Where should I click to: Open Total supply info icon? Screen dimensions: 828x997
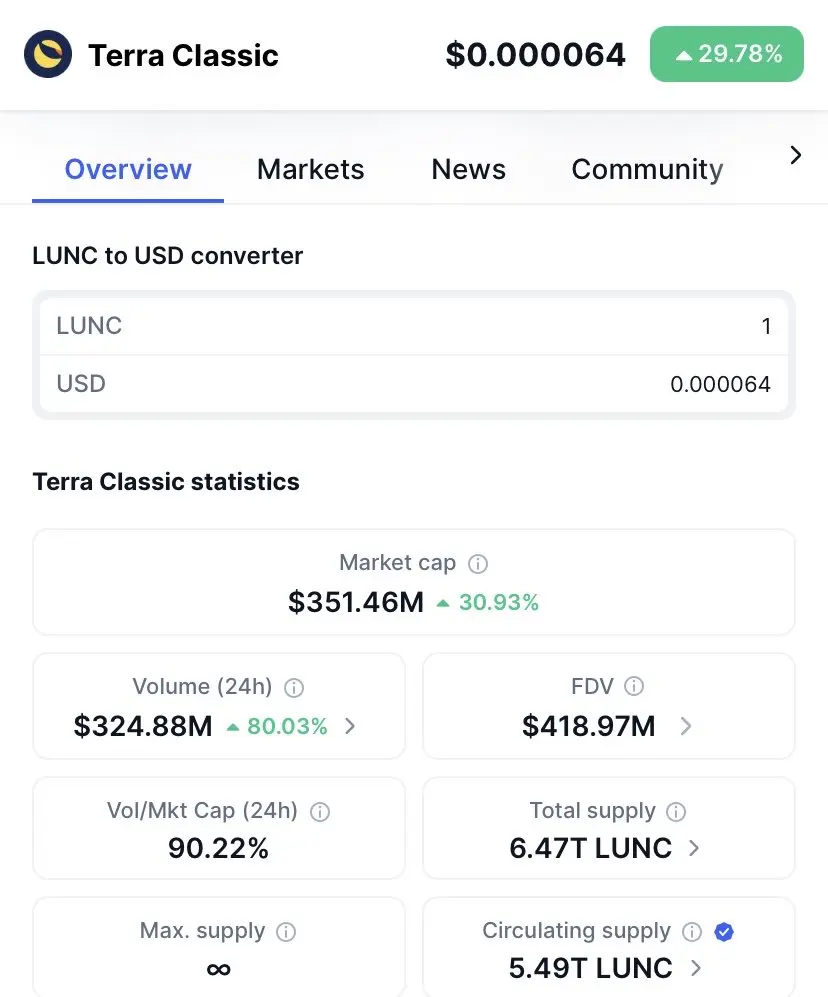(676, 811)
